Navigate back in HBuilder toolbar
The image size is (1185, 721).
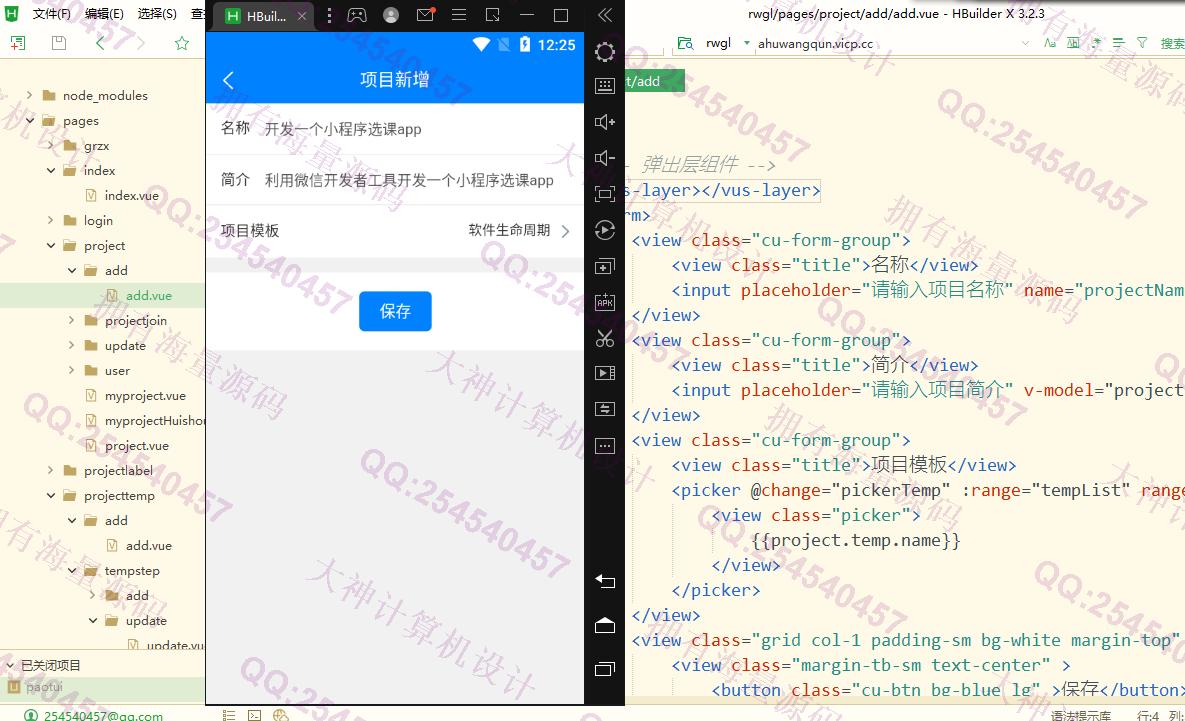click(x=101, y=43)
